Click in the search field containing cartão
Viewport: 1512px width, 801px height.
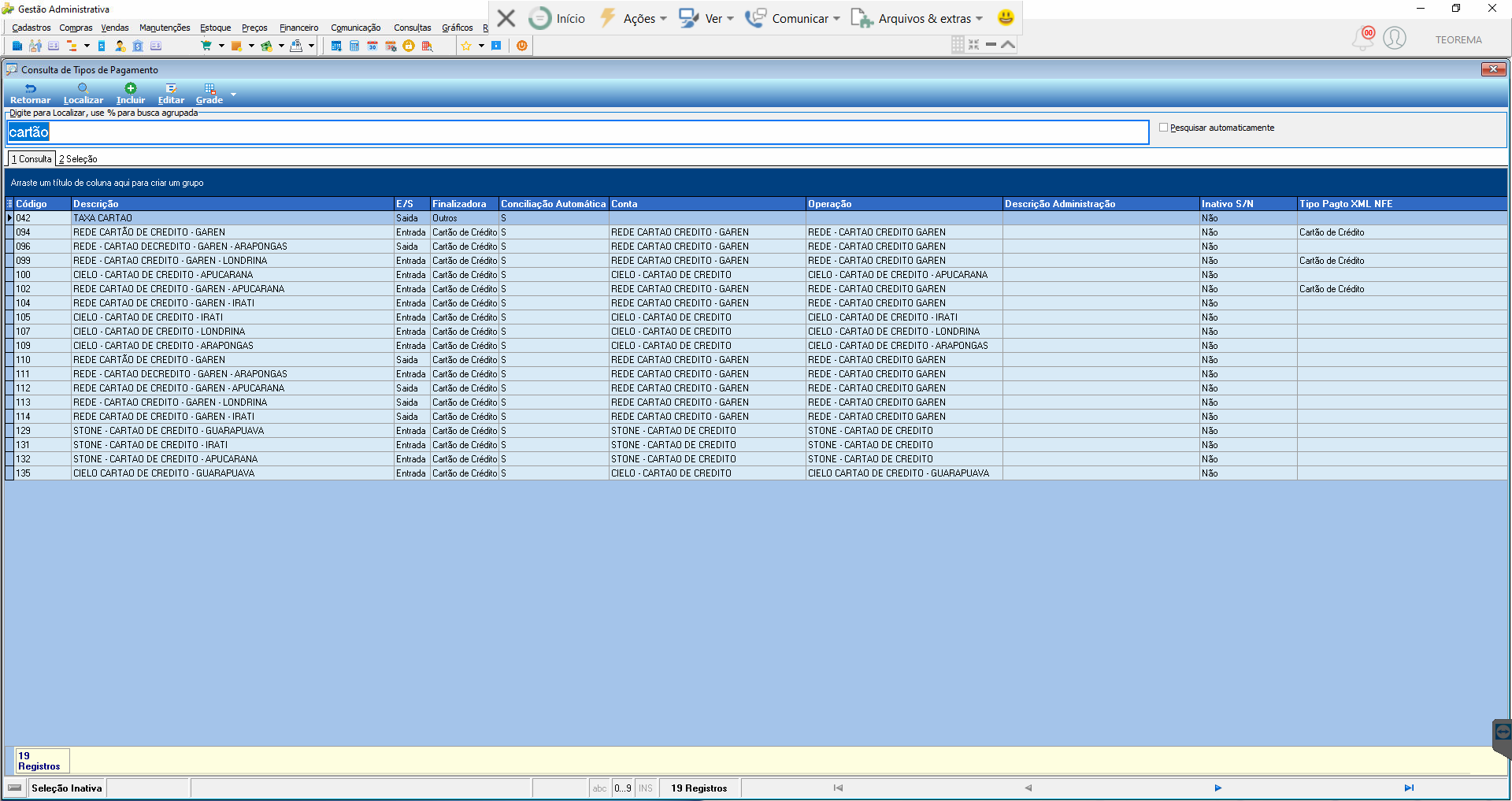[x=578, y=132]
